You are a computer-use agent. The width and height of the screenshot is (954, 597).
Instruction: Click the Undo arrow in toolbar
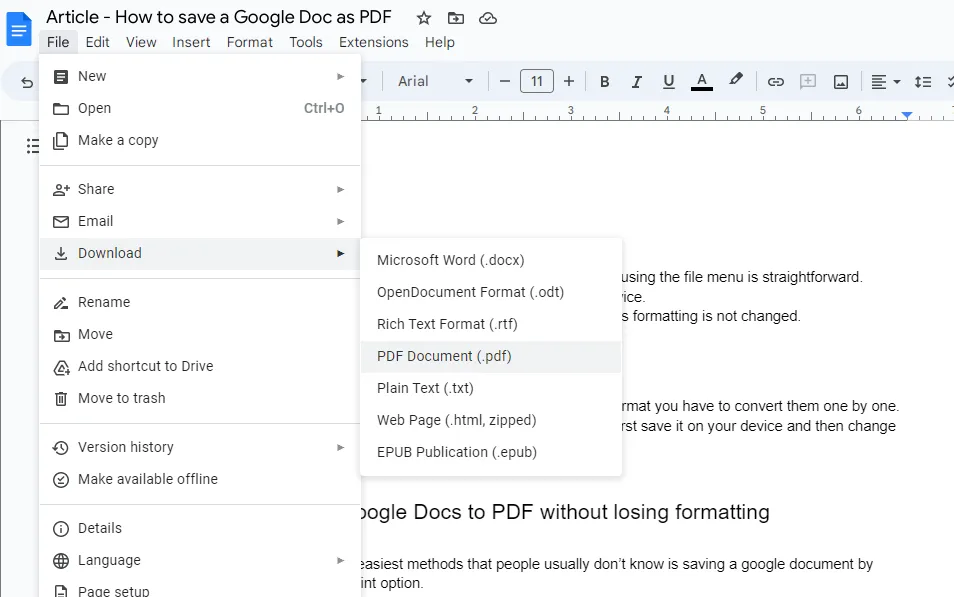(27, 82)
